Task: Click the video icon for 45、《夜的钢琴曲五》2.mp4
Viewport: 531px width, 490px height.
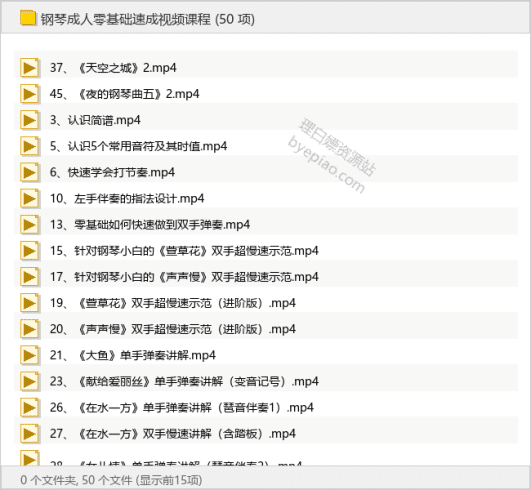Action: point(29,94)
